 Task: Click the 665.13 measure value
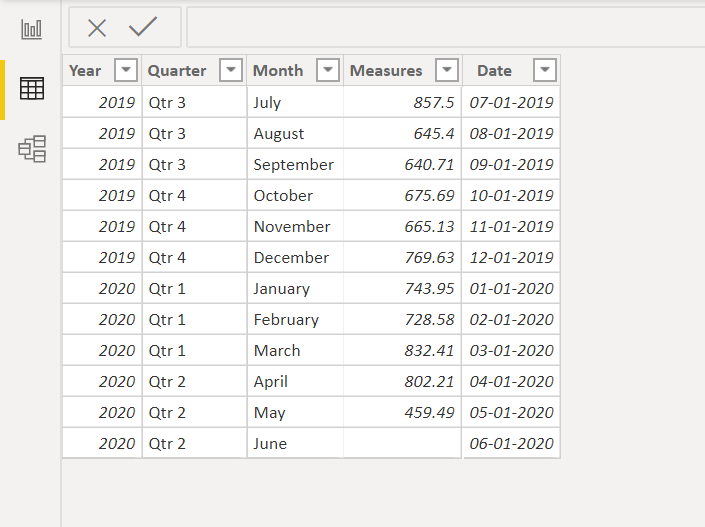pos(429,227)
